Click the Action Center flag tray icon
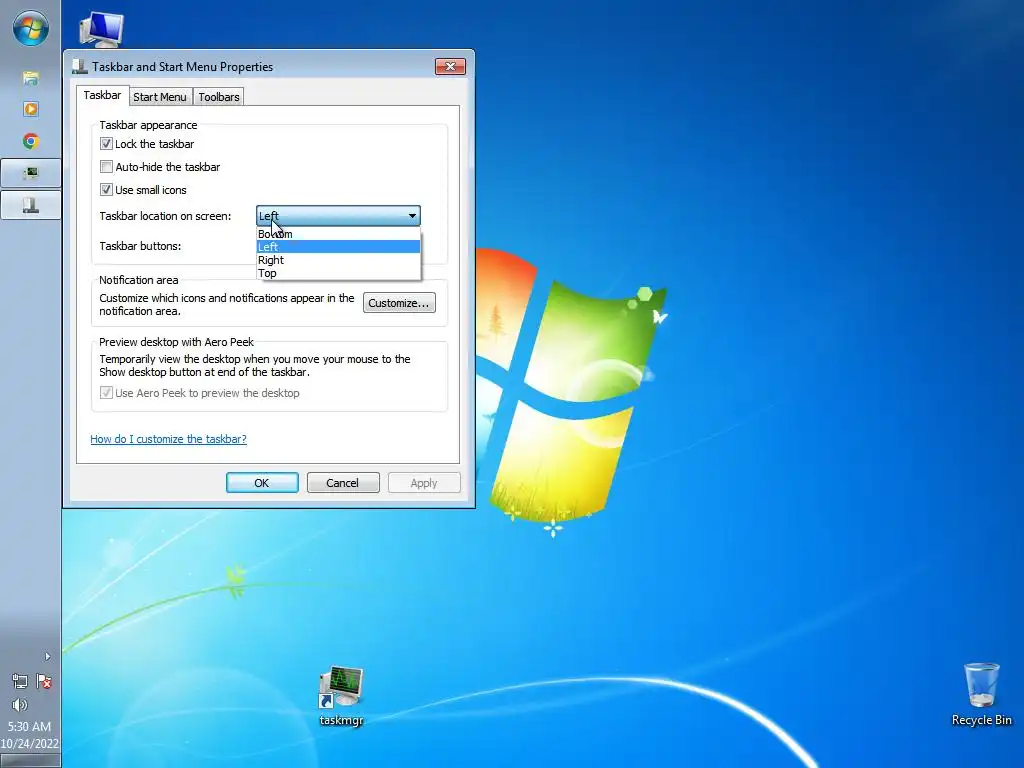 tap(44, 682)
